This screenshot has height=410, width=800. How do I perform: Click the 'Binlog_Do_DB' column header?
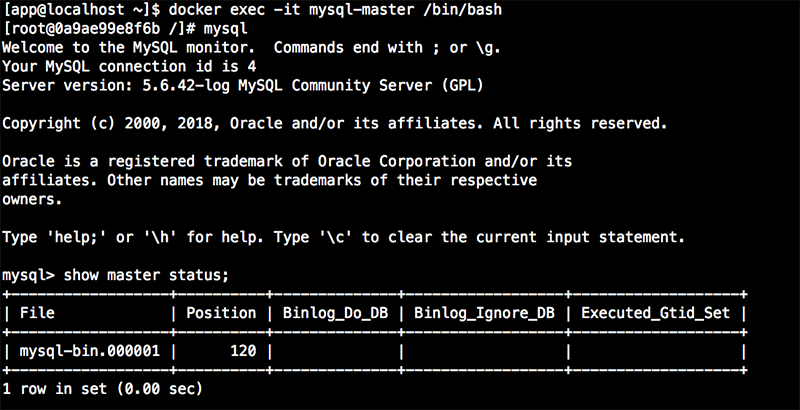[x=333, y=313]
